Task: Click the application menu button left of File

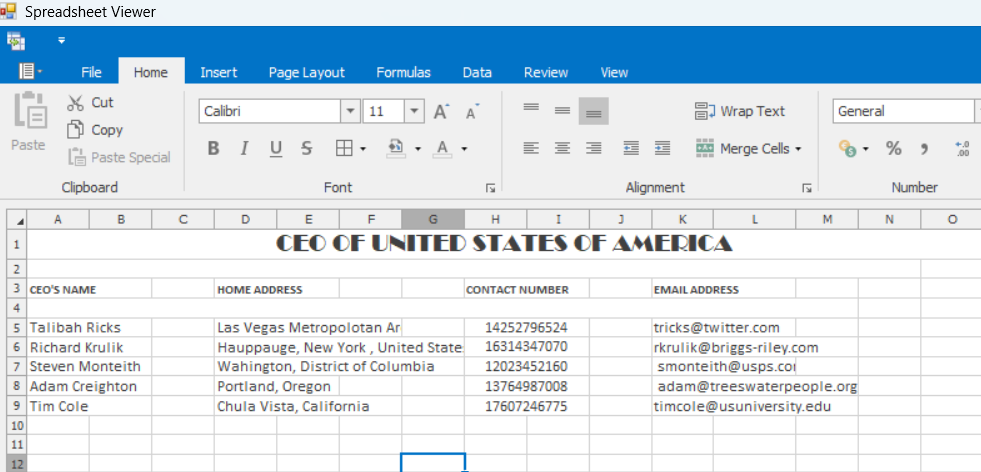Action: tap(30, 71)
